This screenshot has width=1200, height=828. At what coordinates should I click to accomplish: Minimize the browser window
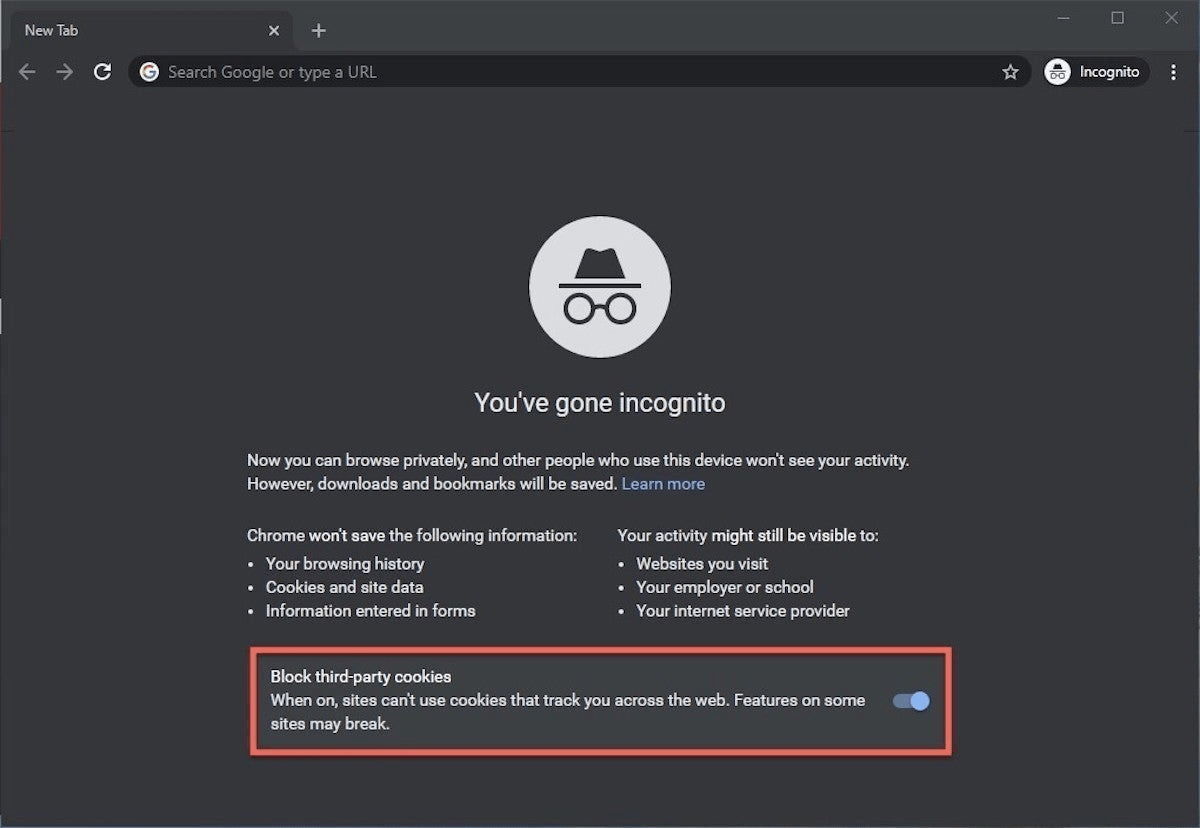coord(1063,17)
